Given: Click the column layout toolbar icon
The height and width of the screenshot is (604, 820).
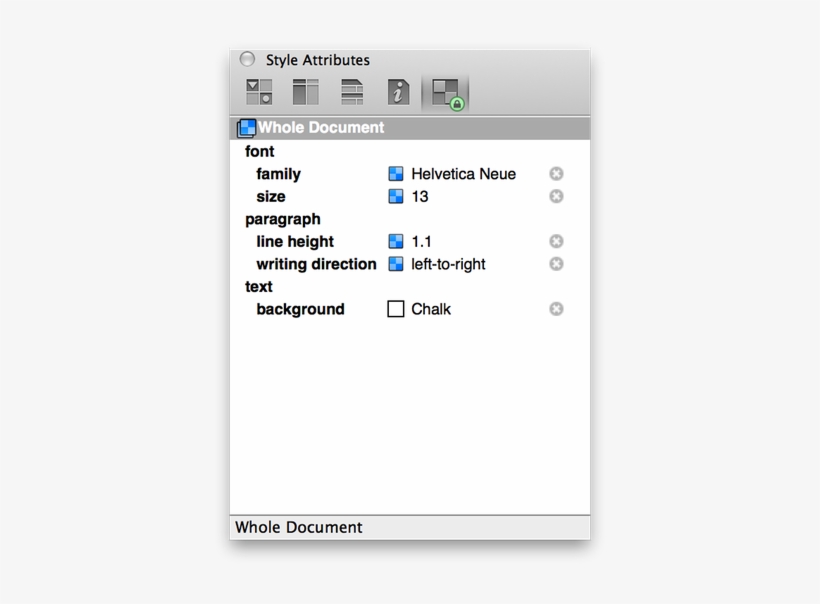Looking at the screenshot, I should coord(305,91).
